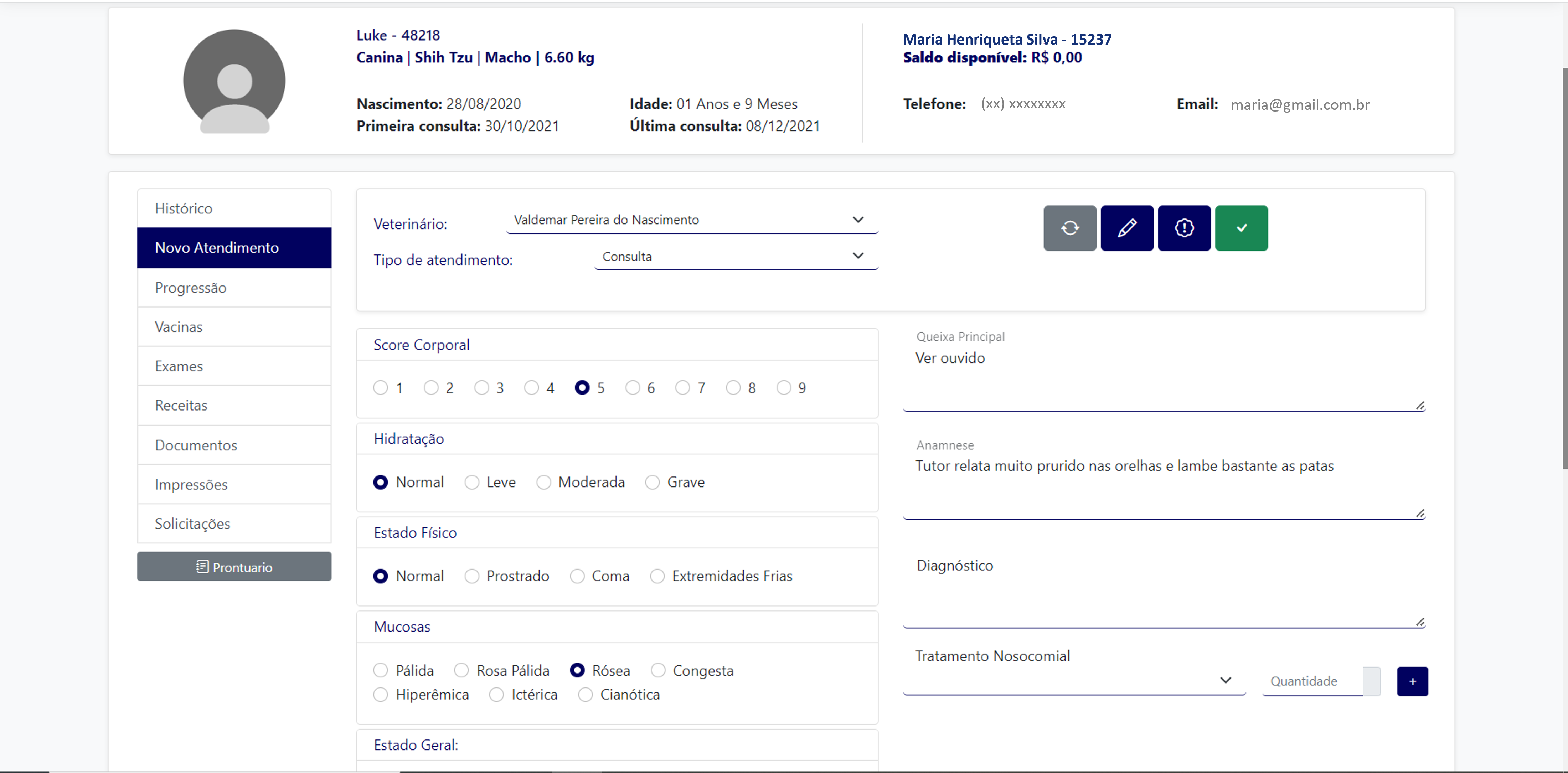Select Hiperêmica mucosa option

[381, 695]
